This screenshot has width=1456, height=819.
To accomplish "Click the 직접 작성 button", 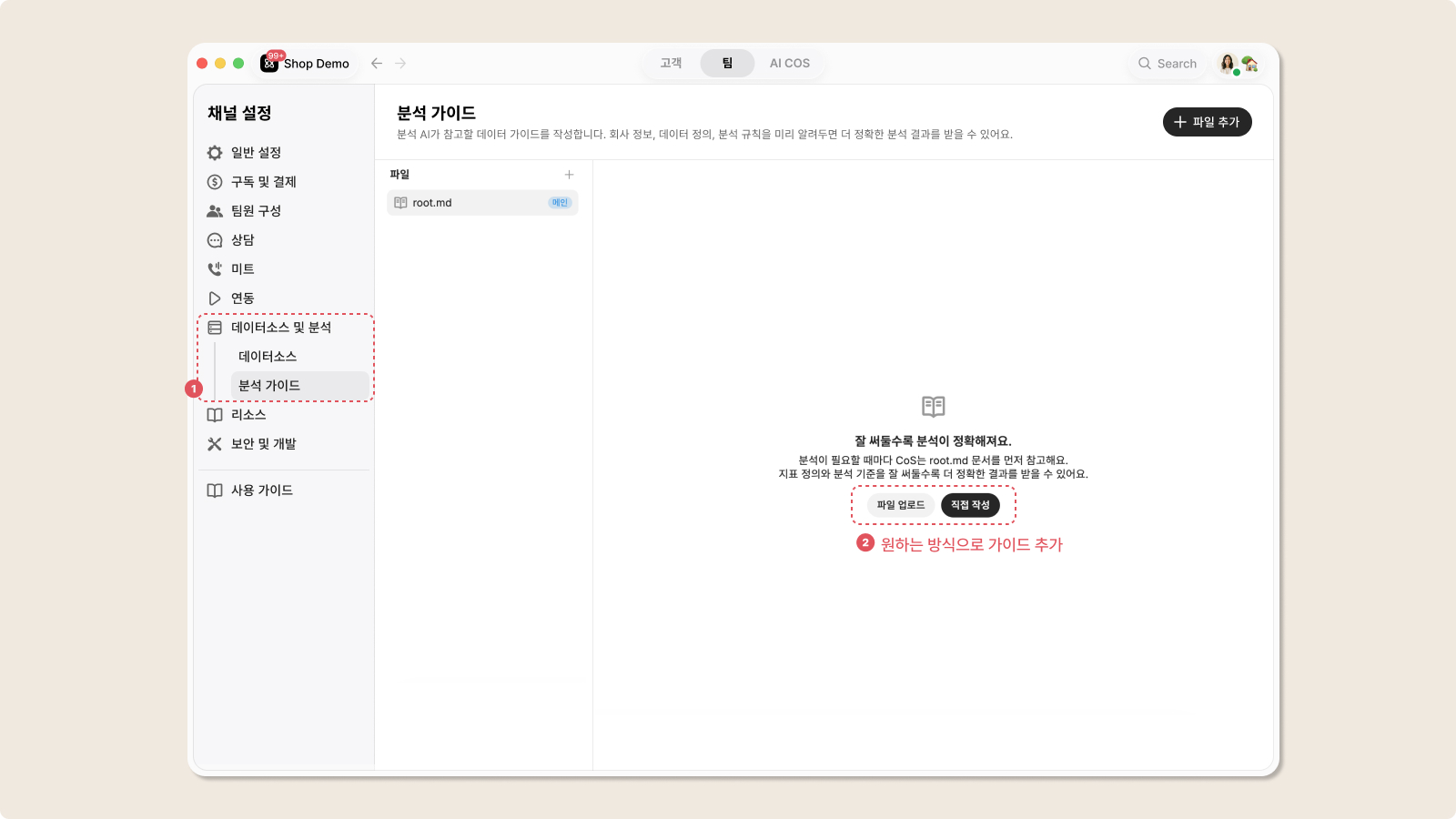I will click(970, 505).
